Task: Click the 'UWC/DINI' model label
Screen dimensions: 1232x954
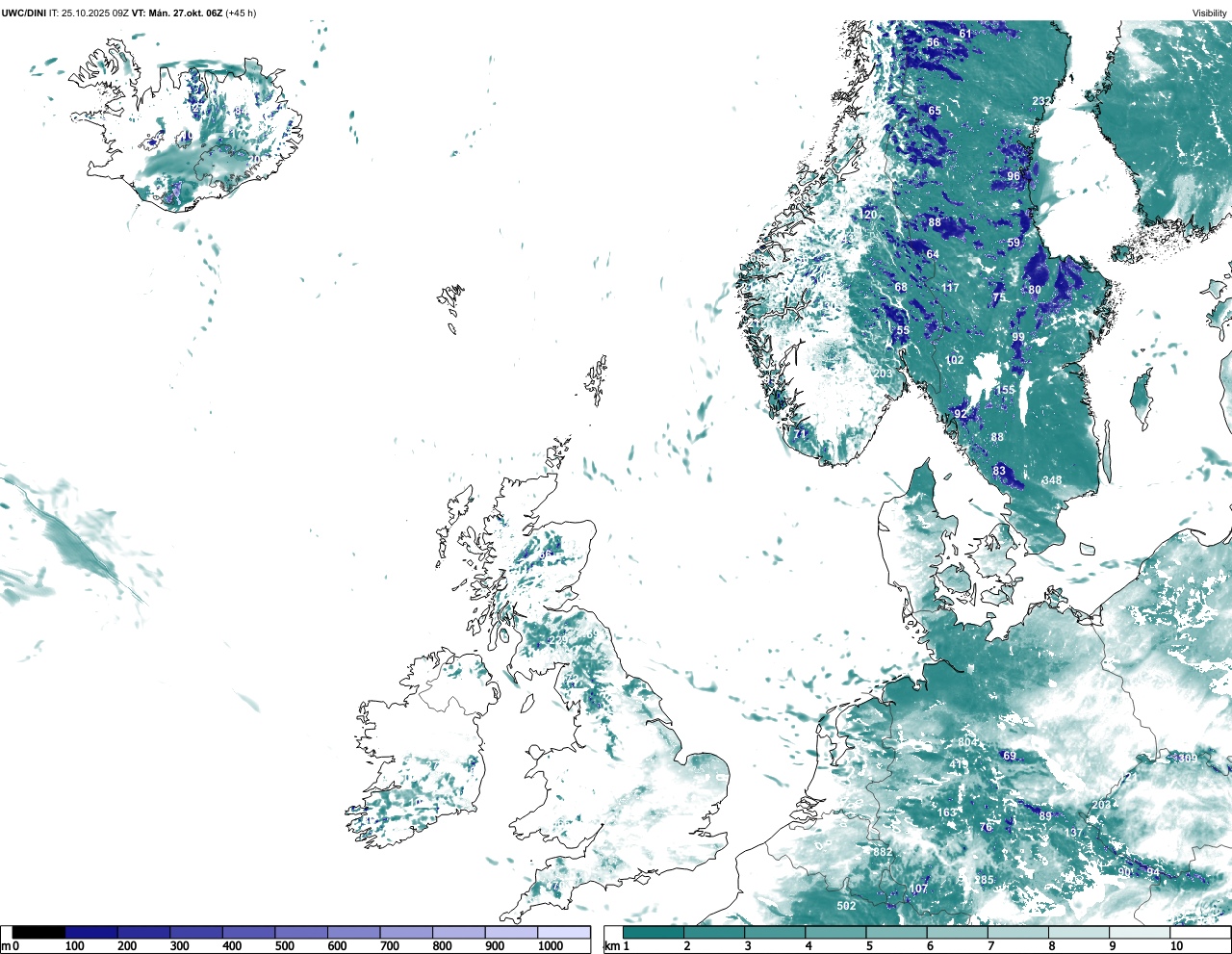Action: [x=23, y=13]
